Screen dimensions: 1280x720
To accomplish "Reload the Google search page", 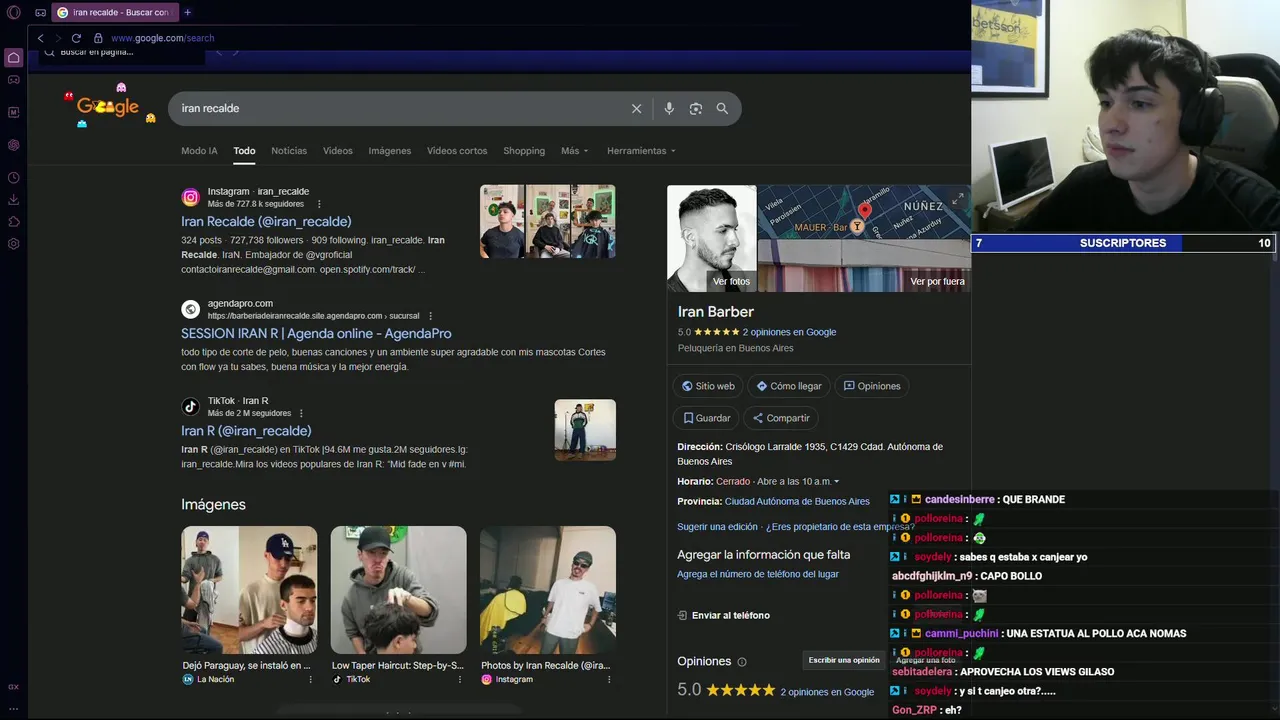I will (x=76, y=38).
